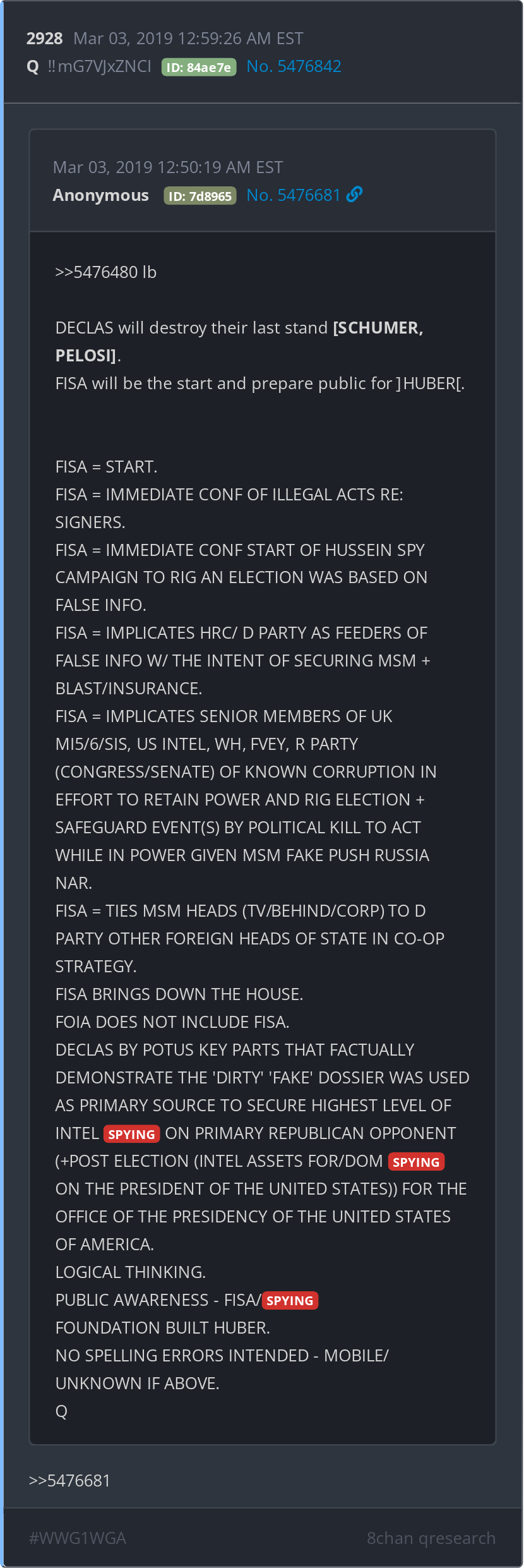Follow the >>5476681 reference below the quote
The width and height of the screenshot is (524, 1568).
tap(69, 1481)
